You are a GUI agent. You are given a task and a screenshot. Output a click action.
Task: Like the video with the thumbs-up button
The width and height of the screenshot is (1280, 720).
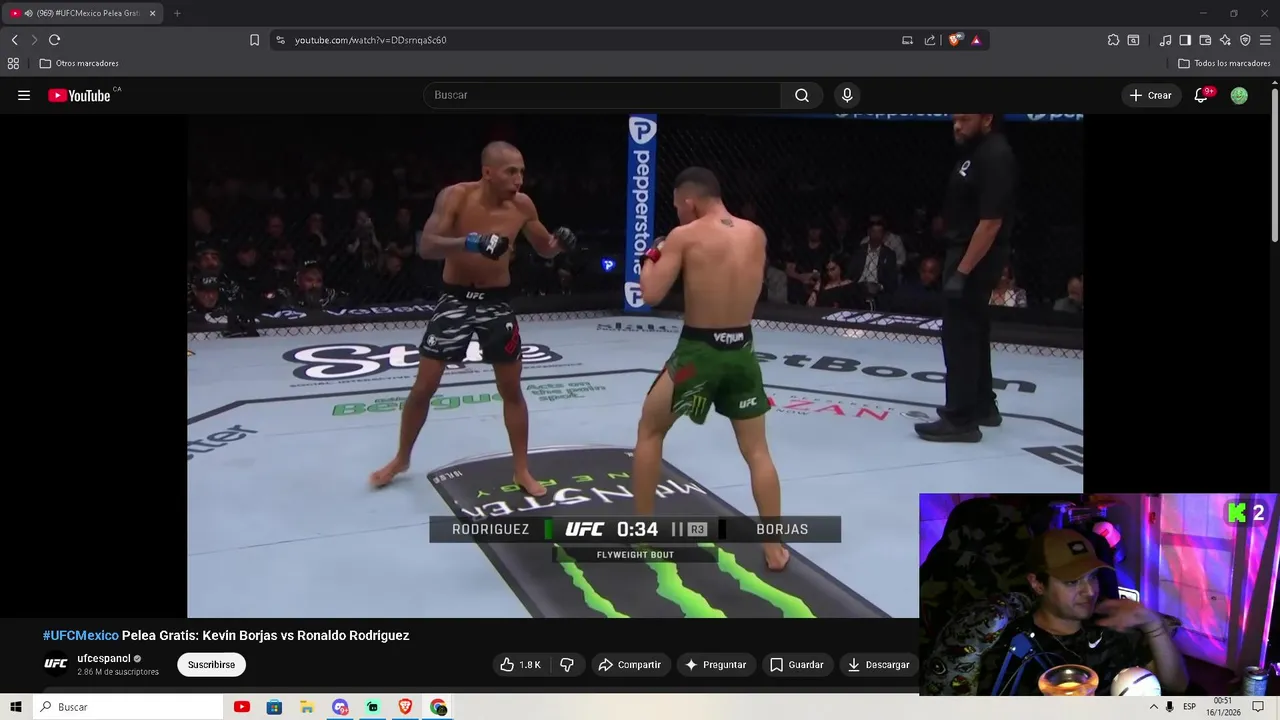coord(520,665)
